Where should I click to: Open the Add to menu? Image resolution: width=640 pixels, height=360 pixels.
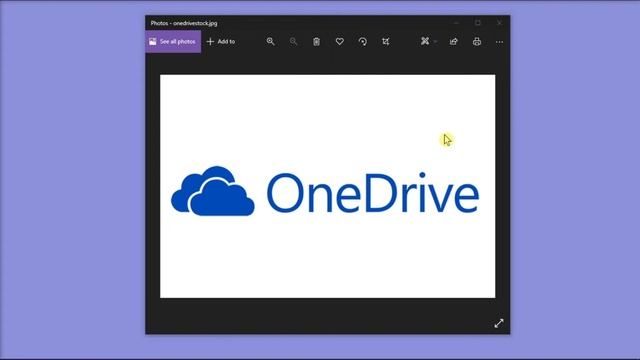(x=221, y=42)
